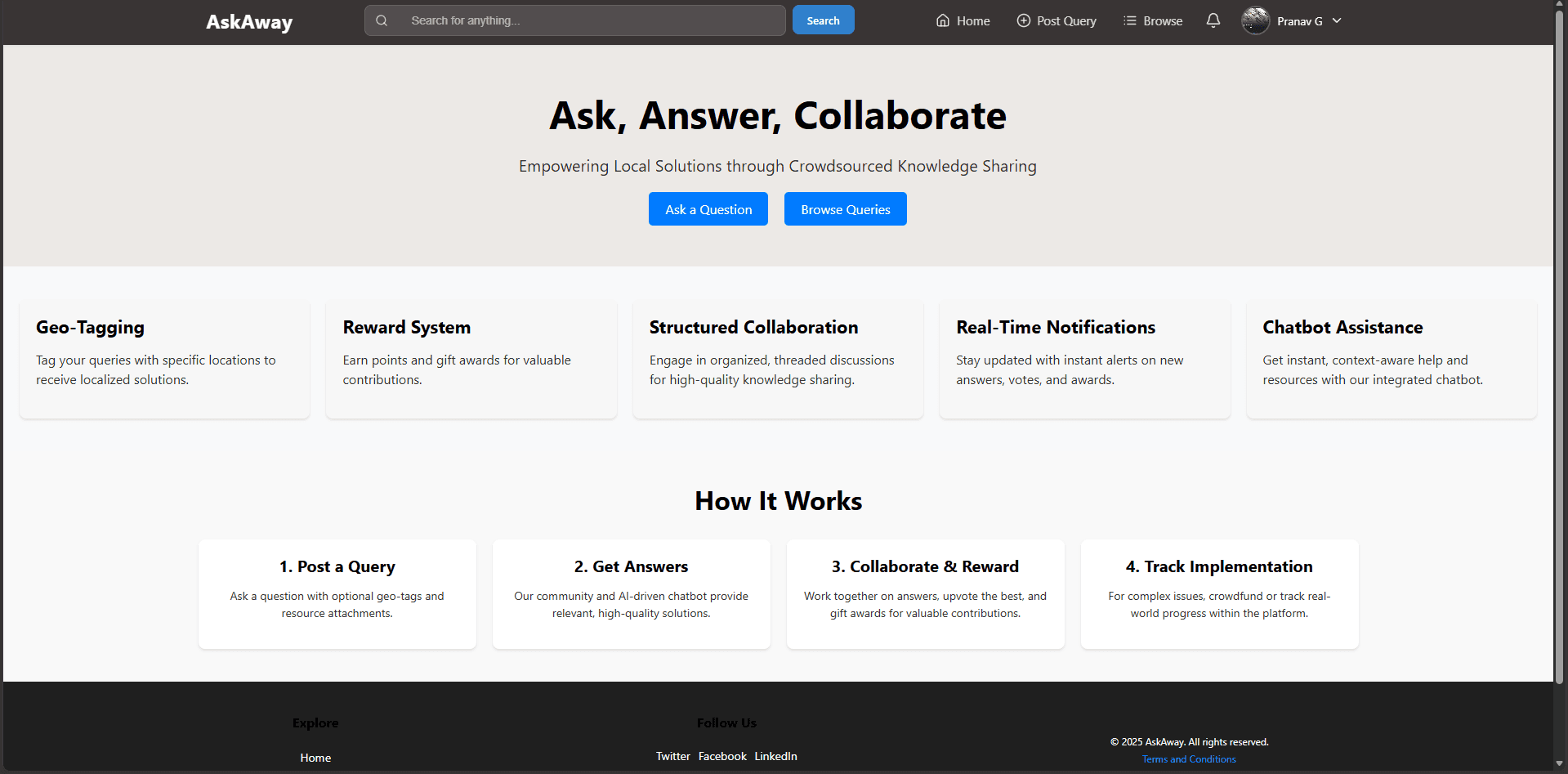Click the footer Home link
This screenshot has width=1568, height=774.
point(315,758)
